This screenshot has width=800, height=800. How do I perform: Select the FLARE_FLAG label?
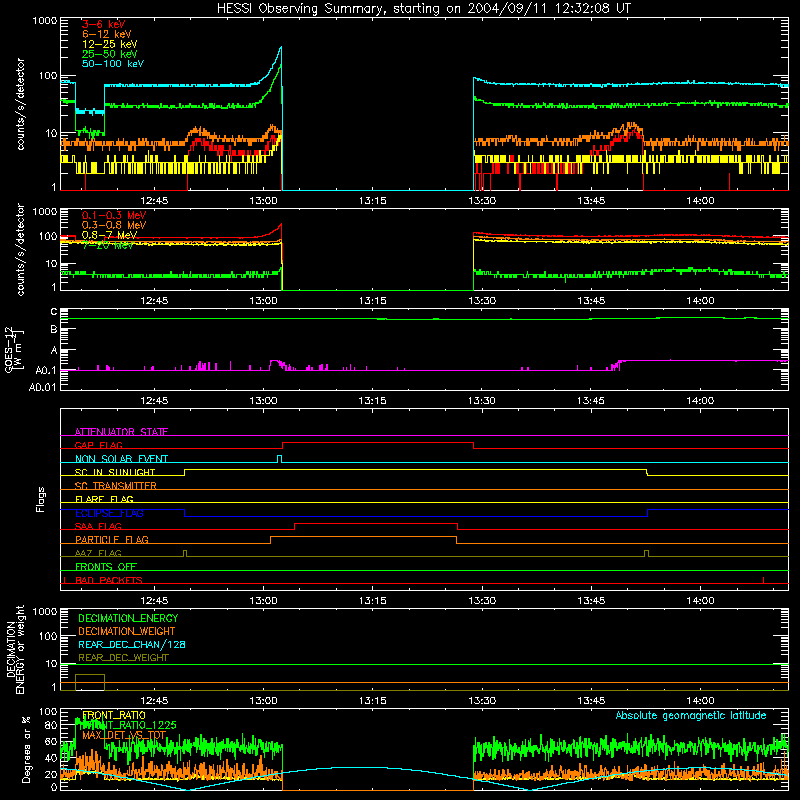[x=104, y=499]
